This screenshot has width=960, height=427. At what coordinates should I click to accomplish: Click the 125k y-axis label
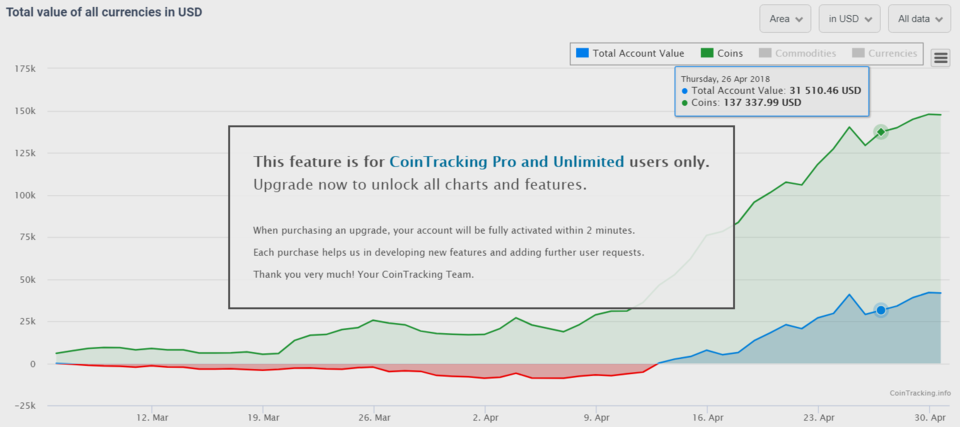coord(26,153)
